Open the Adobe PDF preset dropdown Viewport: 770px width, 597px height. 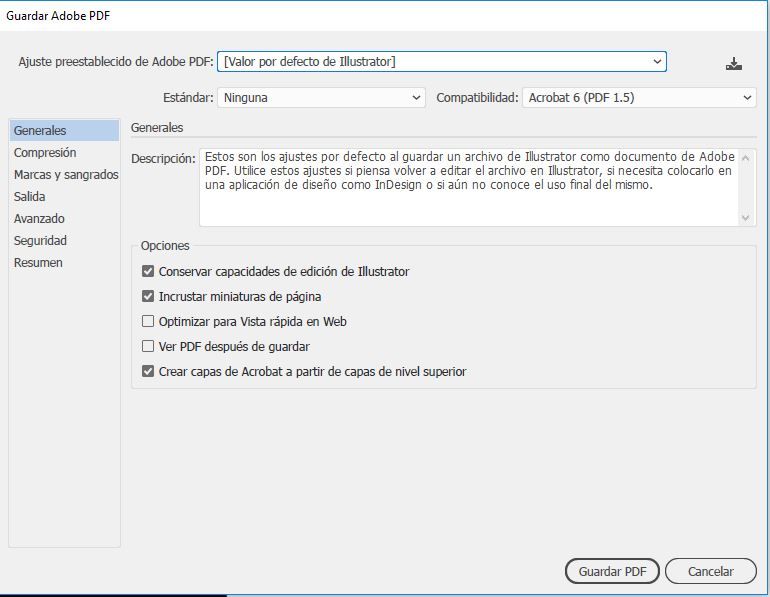coord(441,61)
